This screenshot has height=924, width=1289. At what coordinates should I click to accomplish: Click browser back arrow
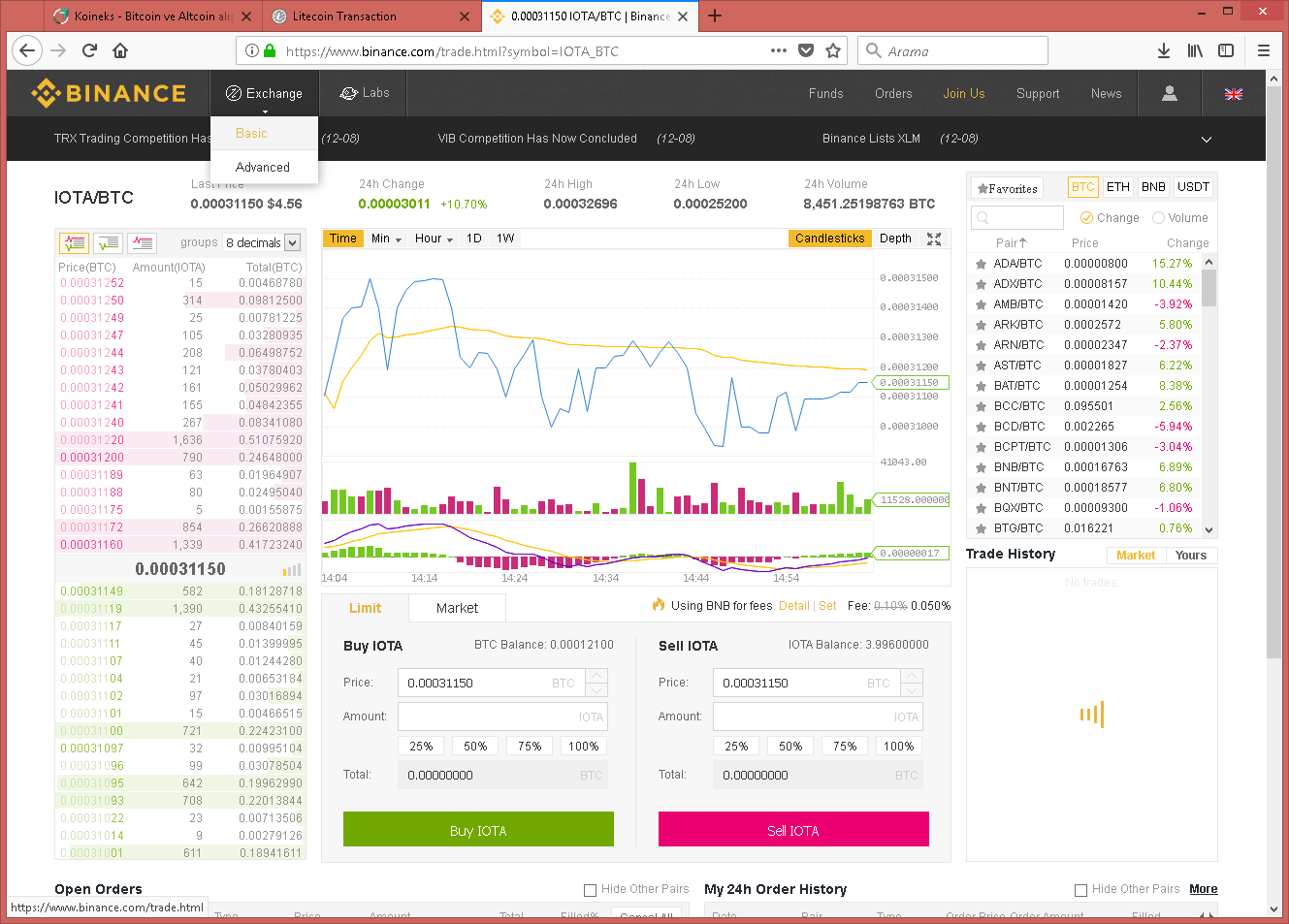[27, 50]
